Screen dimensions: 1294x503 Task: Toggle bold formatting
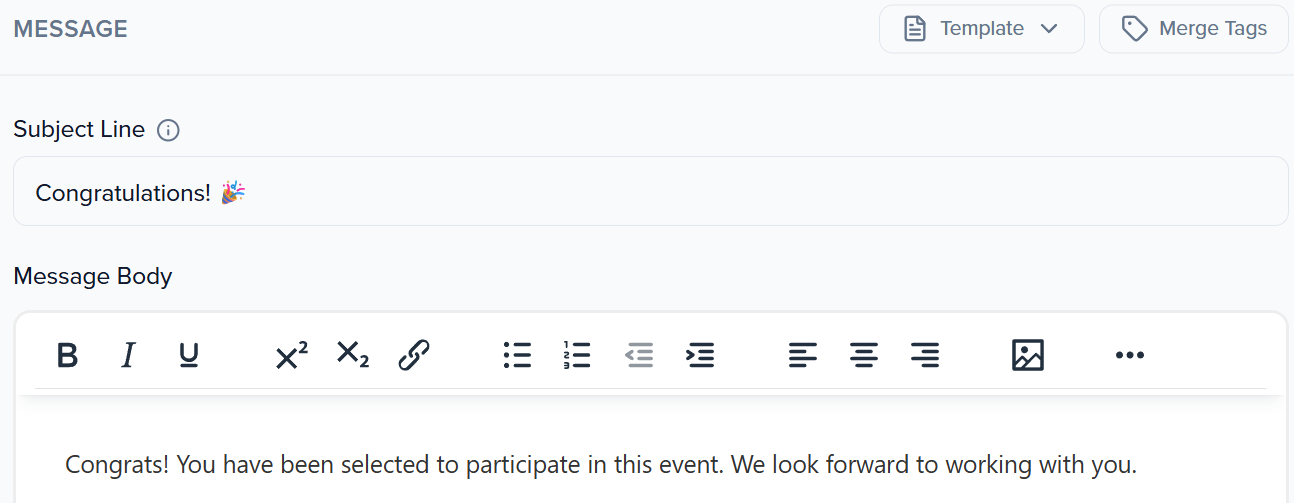point(67,355)
